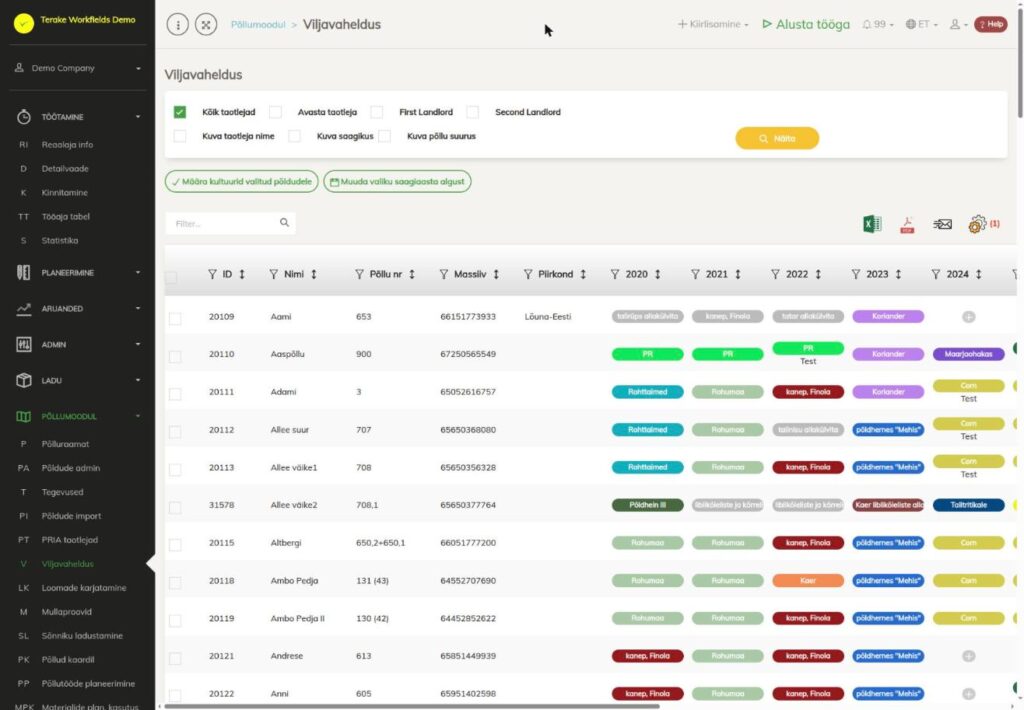Open the user account icon menu

pos(957,24)
